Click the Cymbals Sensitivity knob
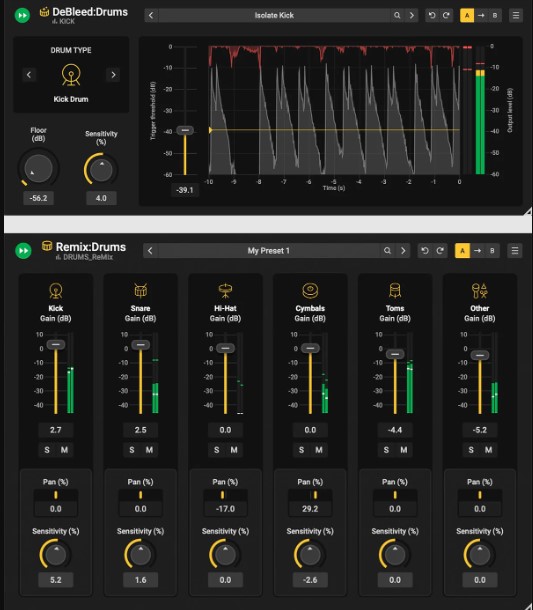Image resolution: width=533 pixels, height=610 pixels. coord(310,554)
